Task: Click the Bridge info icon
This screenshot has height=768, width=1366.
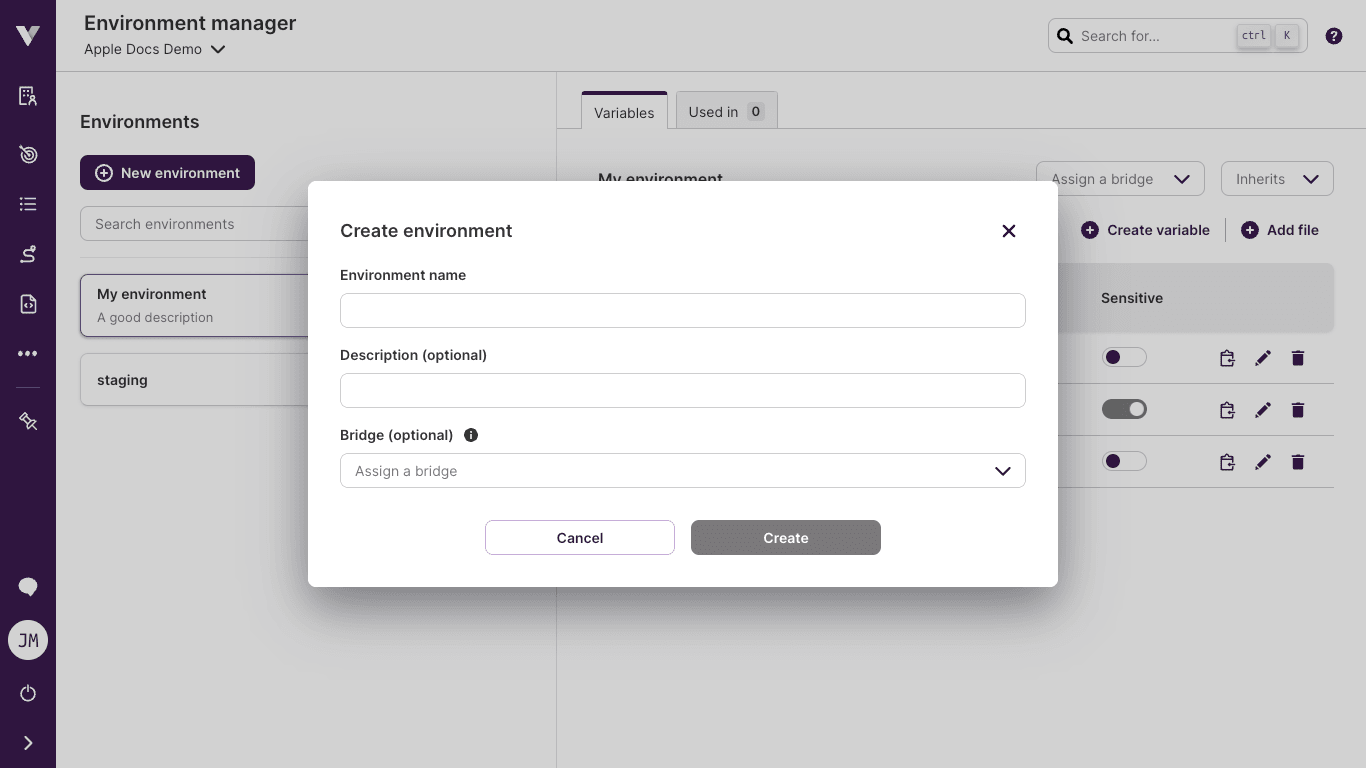Action: tap(471, 435)
